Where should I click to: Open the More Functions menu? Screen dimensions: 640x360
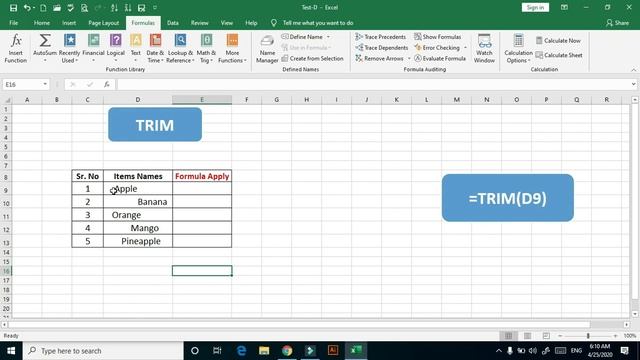click(232, 49)
